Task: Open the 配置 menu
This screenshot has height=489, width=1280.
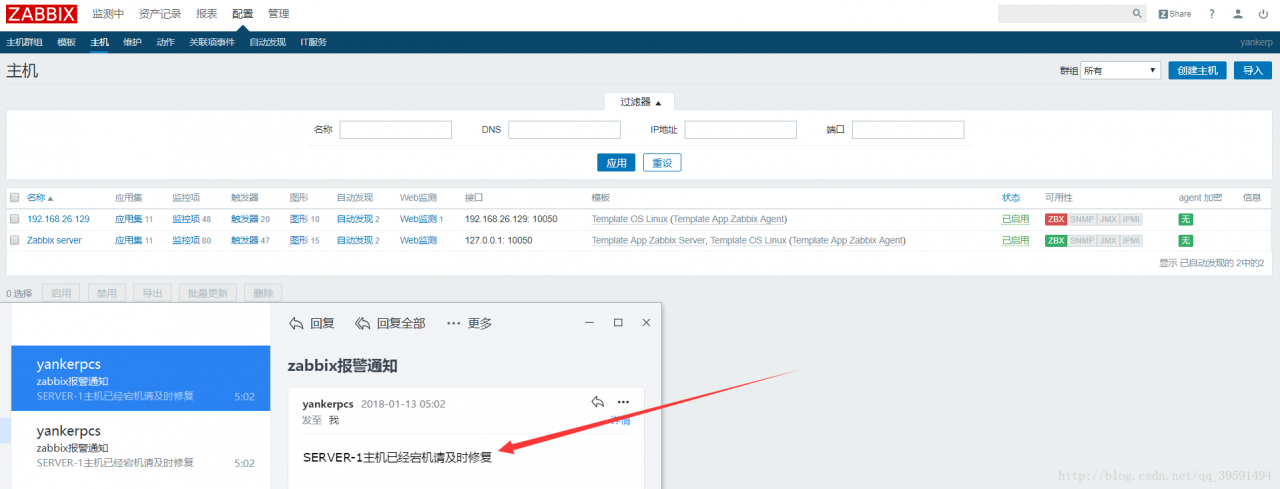Action: pos(243,14)
